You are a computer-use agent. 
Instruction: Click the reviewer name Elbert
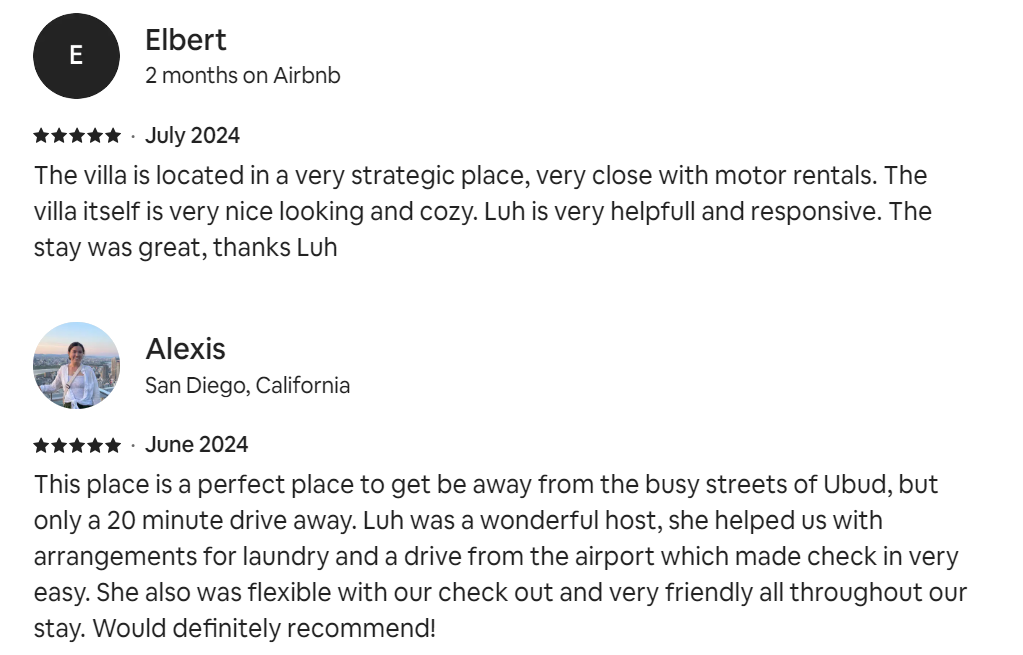tap(185, 40)
